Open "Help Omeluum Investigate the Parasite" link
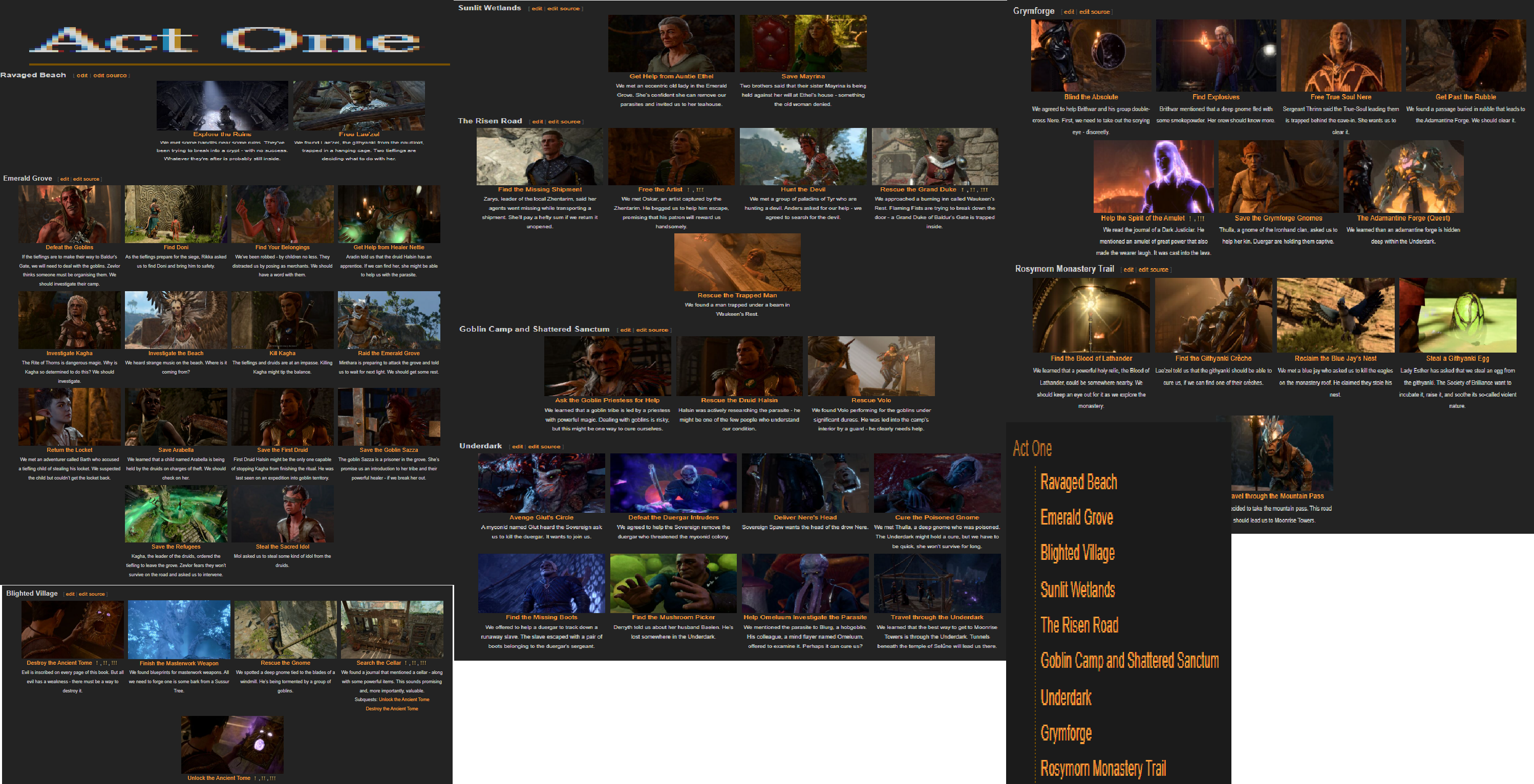This screenshot has height=784, width=1534. 805,617
